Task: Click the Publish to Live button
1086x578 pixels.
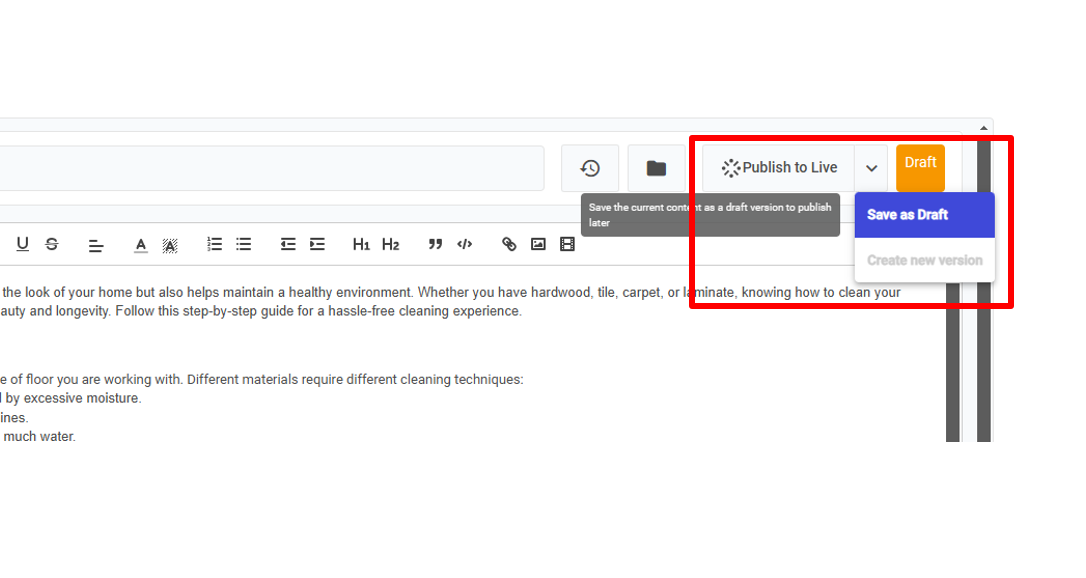Action: (x=778, y=168)
